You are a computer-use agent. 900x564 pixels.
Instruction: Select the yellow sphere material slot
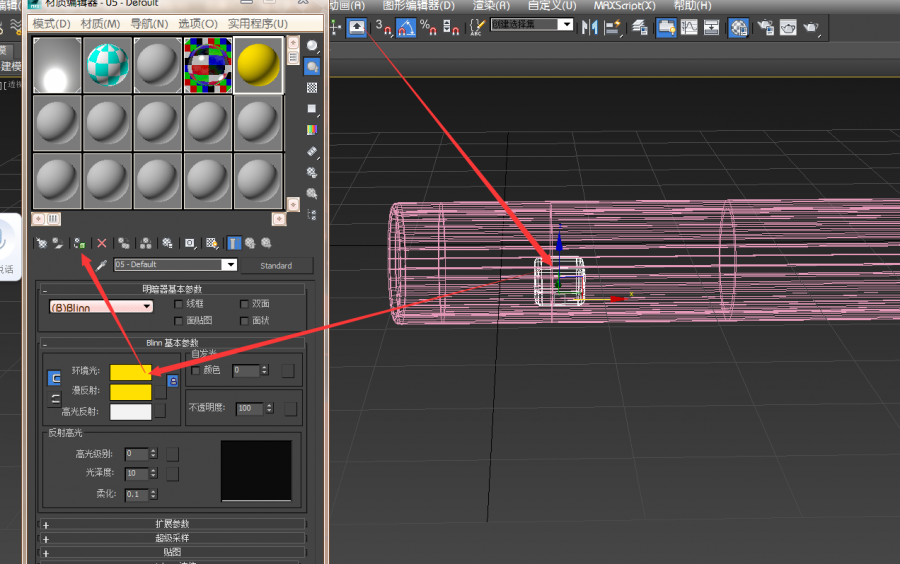coord(259,65)
